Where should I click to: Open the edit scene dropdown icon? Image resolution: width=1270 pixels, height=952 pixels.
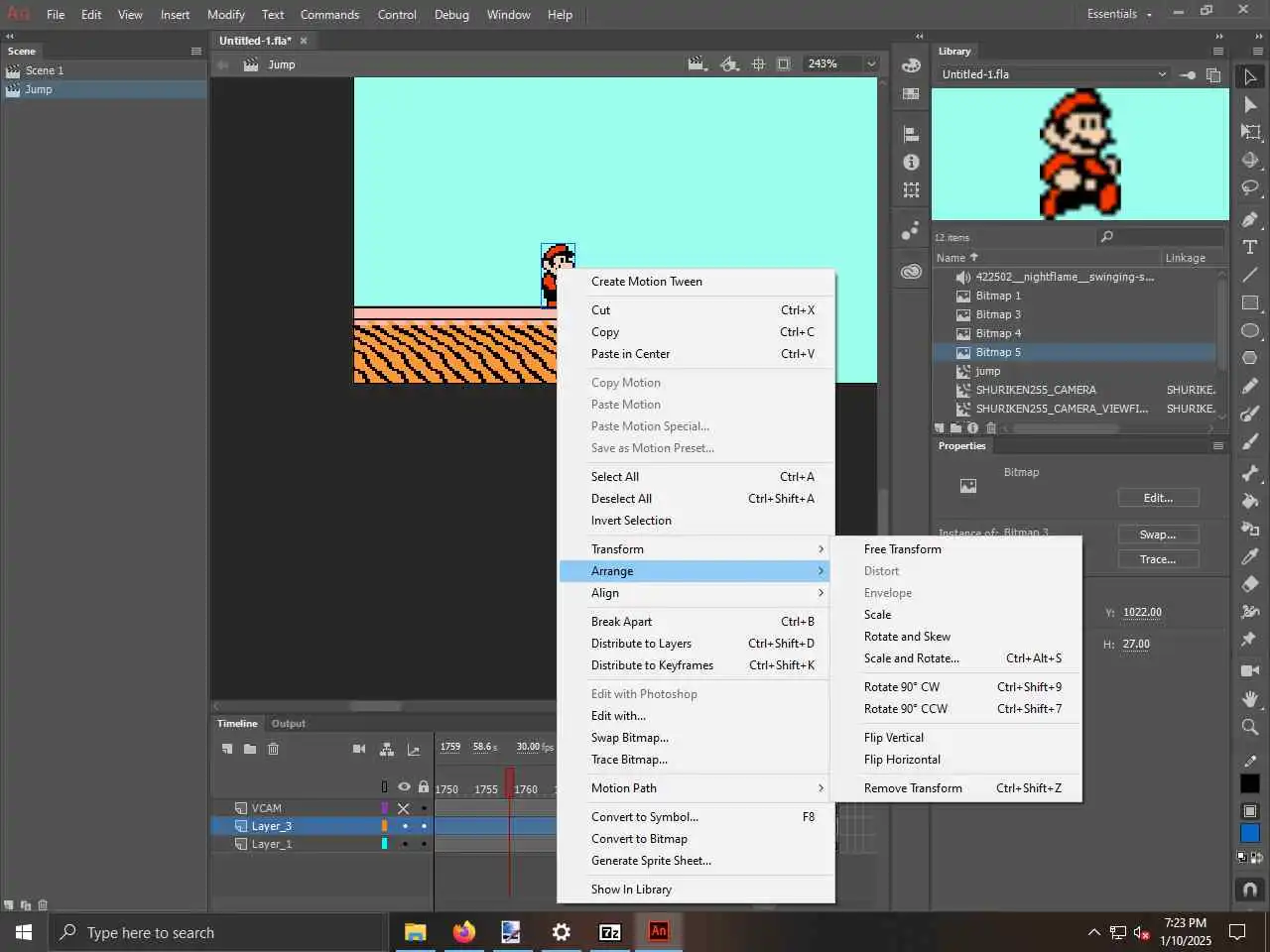pos(698,63)
